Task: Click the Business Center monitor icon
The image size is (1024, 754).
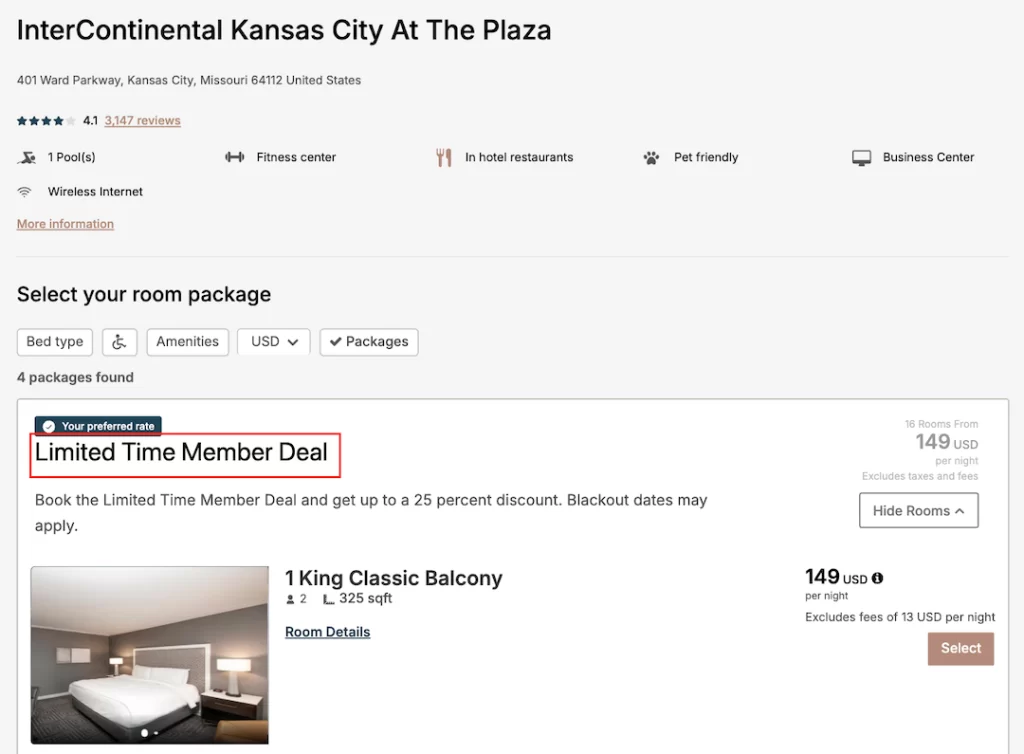Action: [x=861, y=157]
